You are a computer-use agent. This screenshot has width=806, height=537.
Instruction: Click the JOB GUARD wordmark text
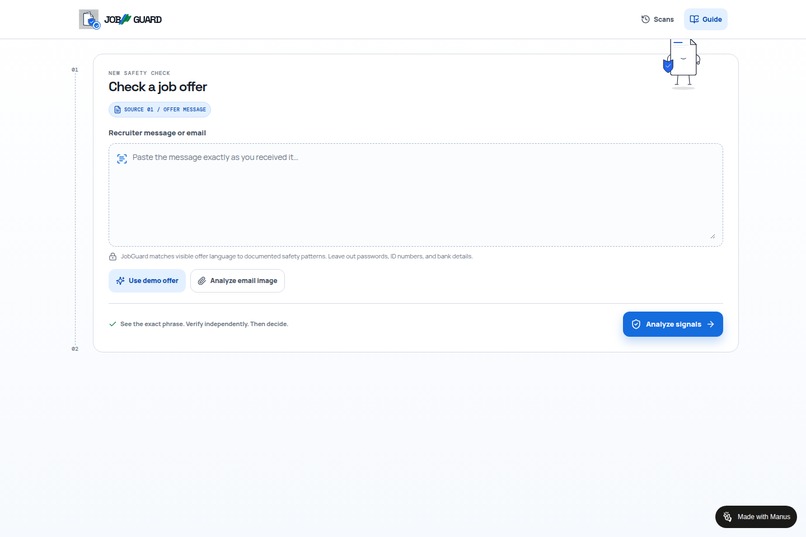coord(133,20)
